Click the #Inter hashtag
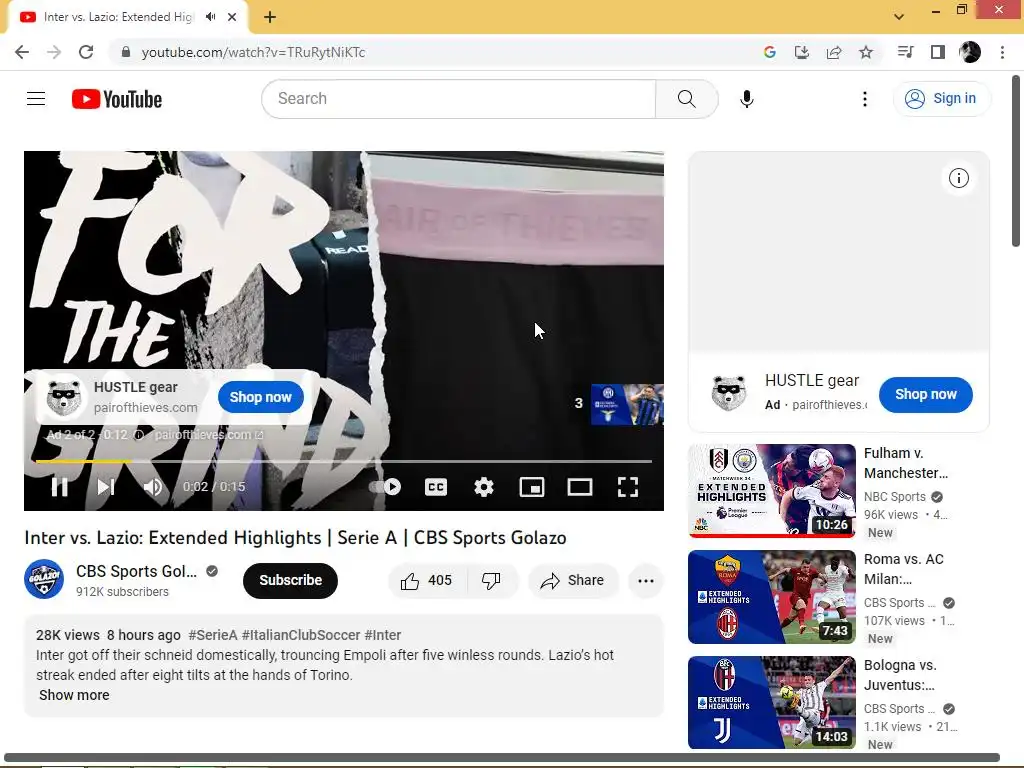Viewport: 1024px width, 768px height. 383,635
